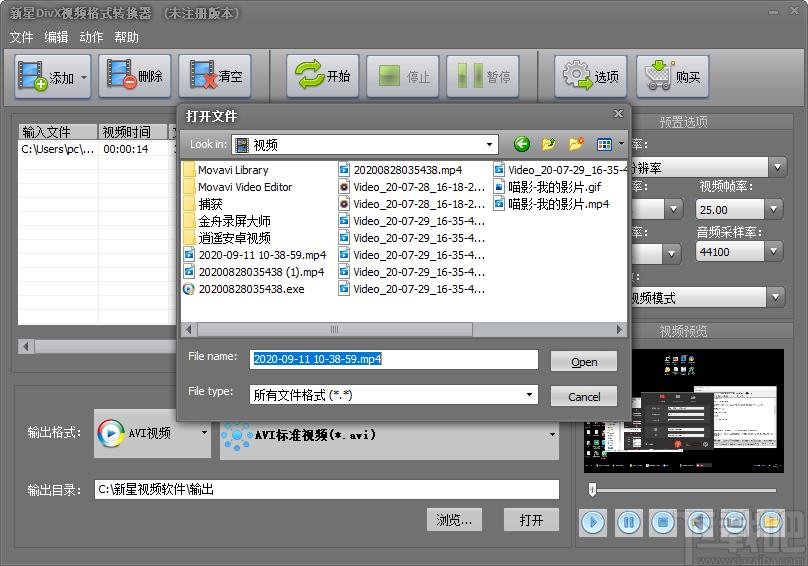Image resolution: width=808 pixels, height=566 pixels.
Task: Click the view menu grid icon
Action: point(604,145)
